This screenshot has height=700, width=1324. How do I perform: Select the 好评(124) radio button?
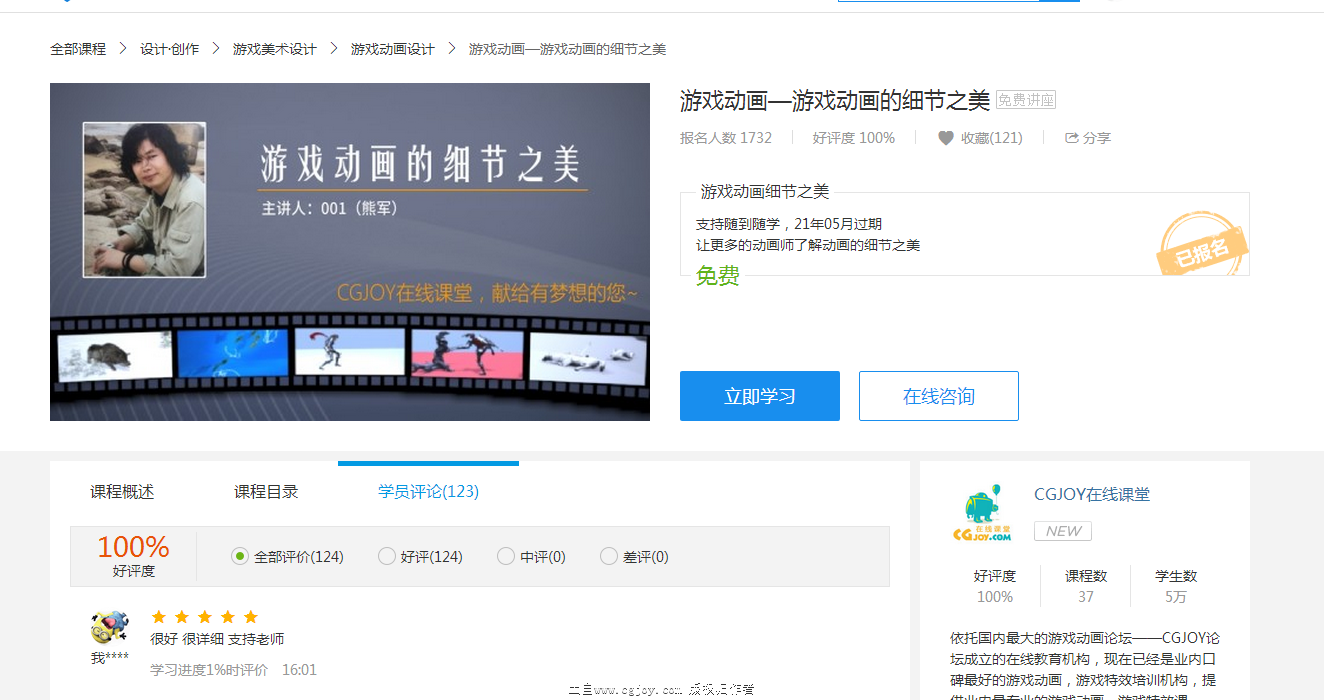tap(387, 556)
